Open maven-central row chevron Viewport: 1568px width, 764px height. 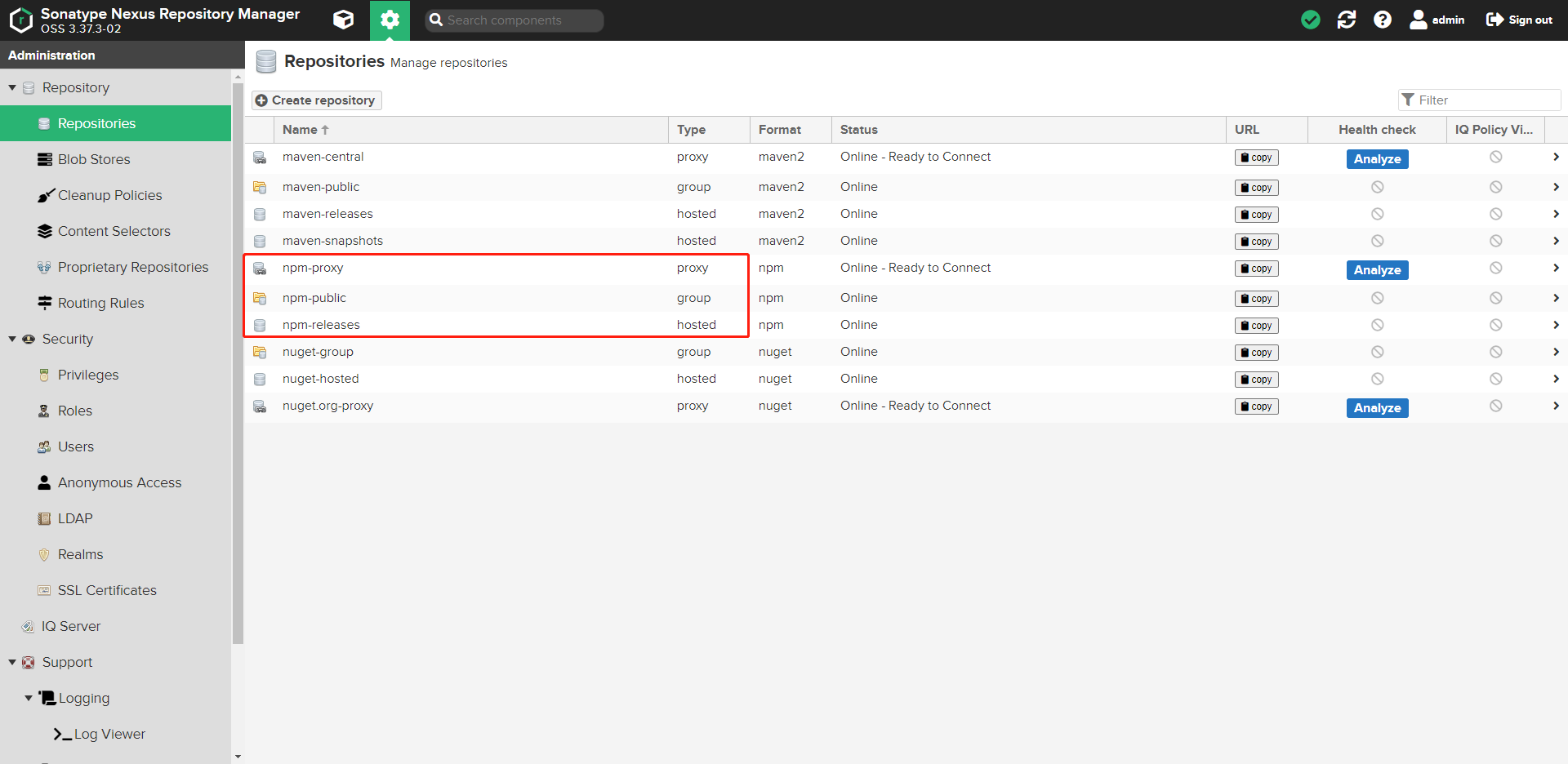tap(1556, 157)
